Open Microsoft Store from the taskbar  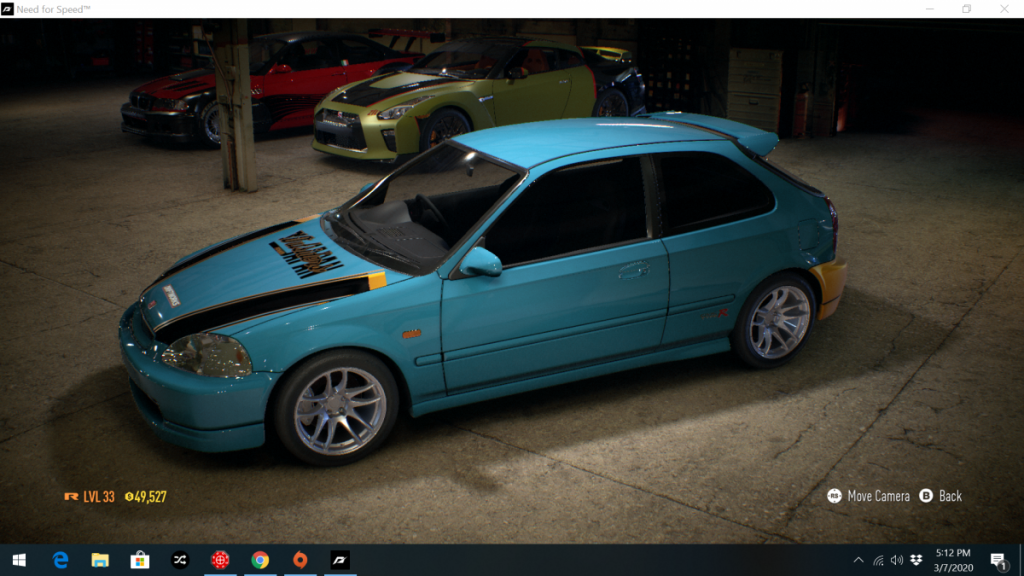tap(140, 560)
